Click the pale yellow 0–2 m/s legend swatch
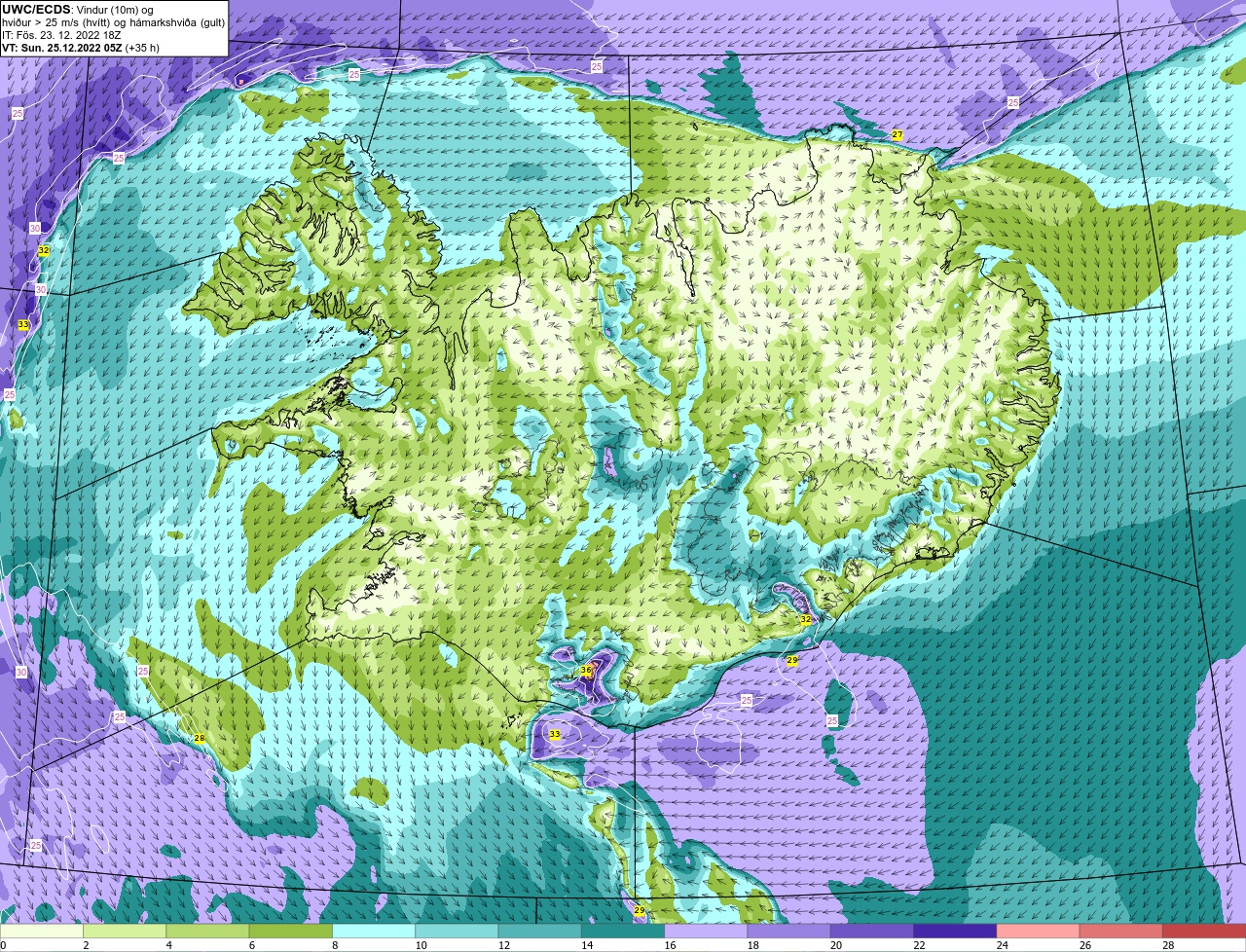Screen dimensions: 1246x952 [x=42, y=931]
